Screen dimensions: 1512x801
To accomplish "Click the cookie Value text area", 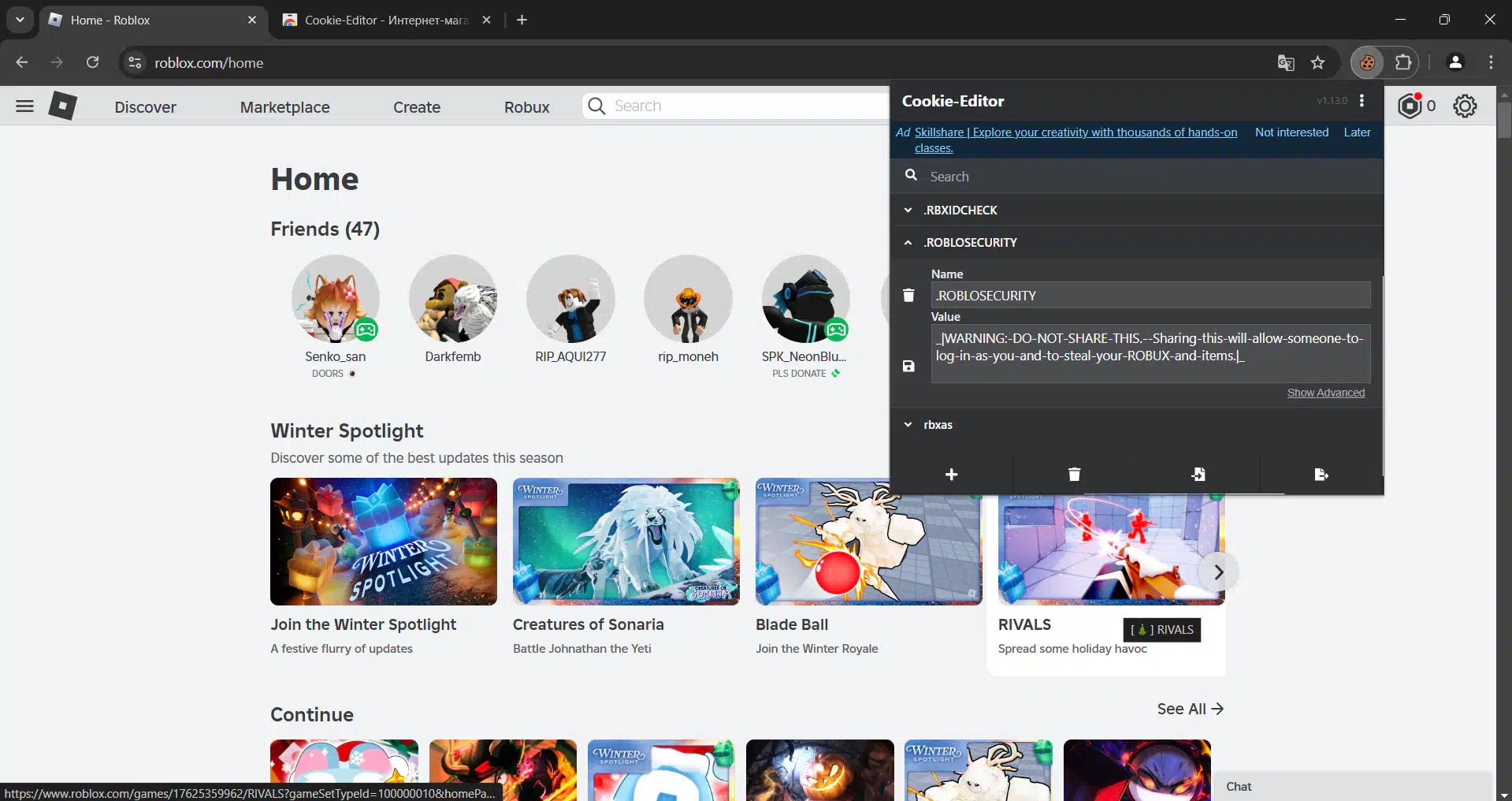I will [1150, 353].
